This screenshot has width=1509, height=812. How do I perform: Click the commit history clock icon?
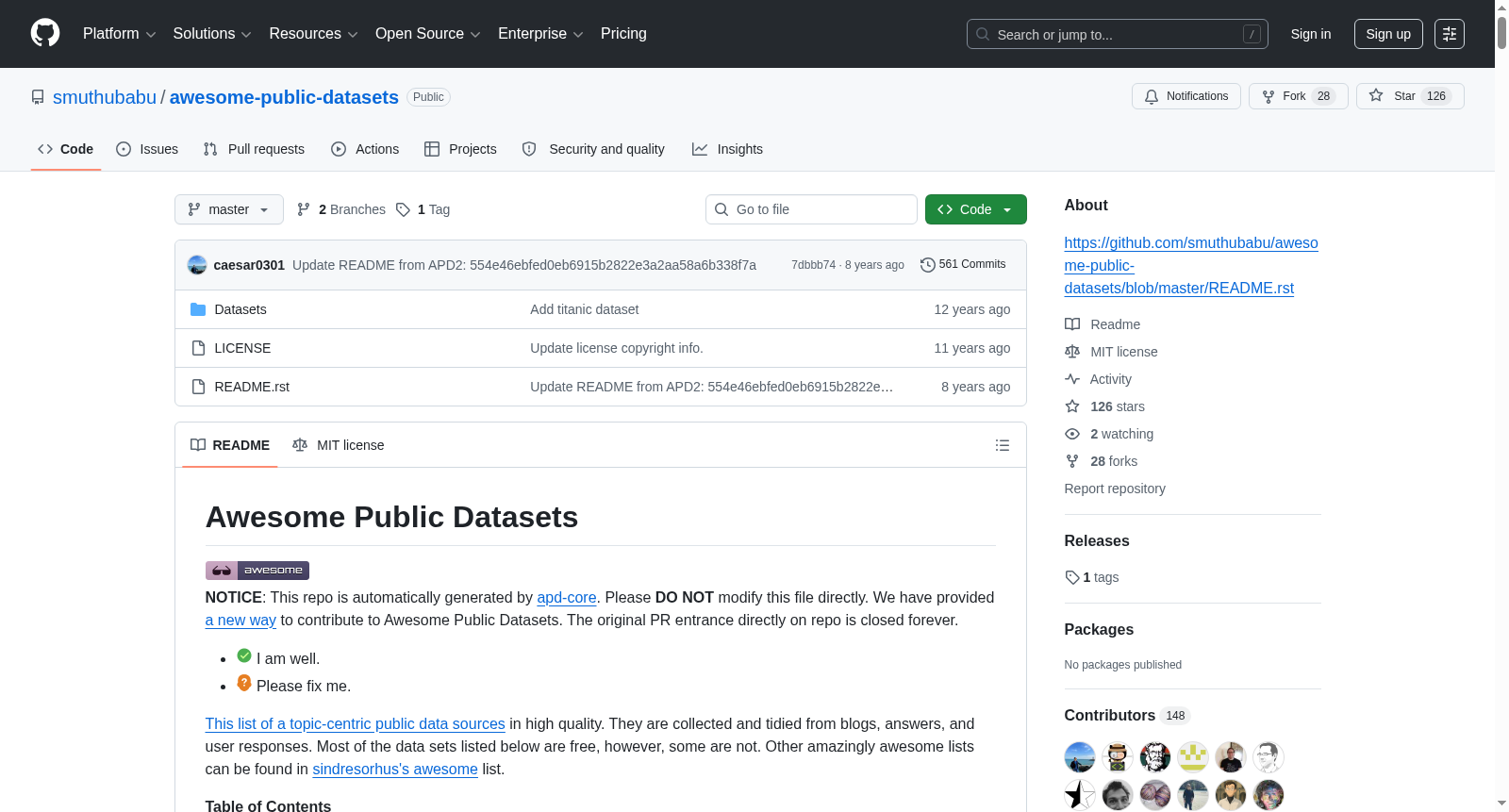[927, 265]
